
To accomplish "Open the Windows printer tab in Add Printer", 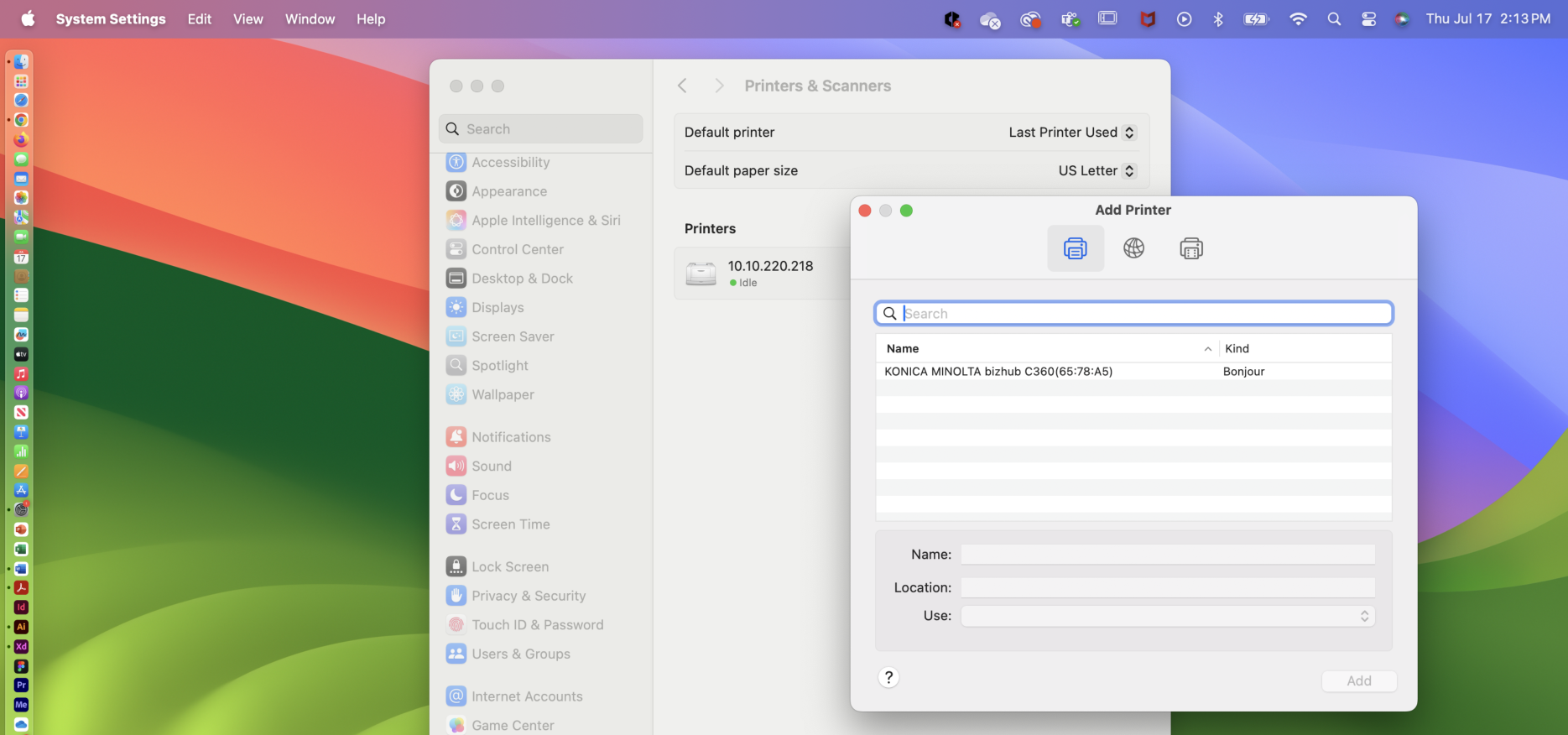I will coord(1191,248).
